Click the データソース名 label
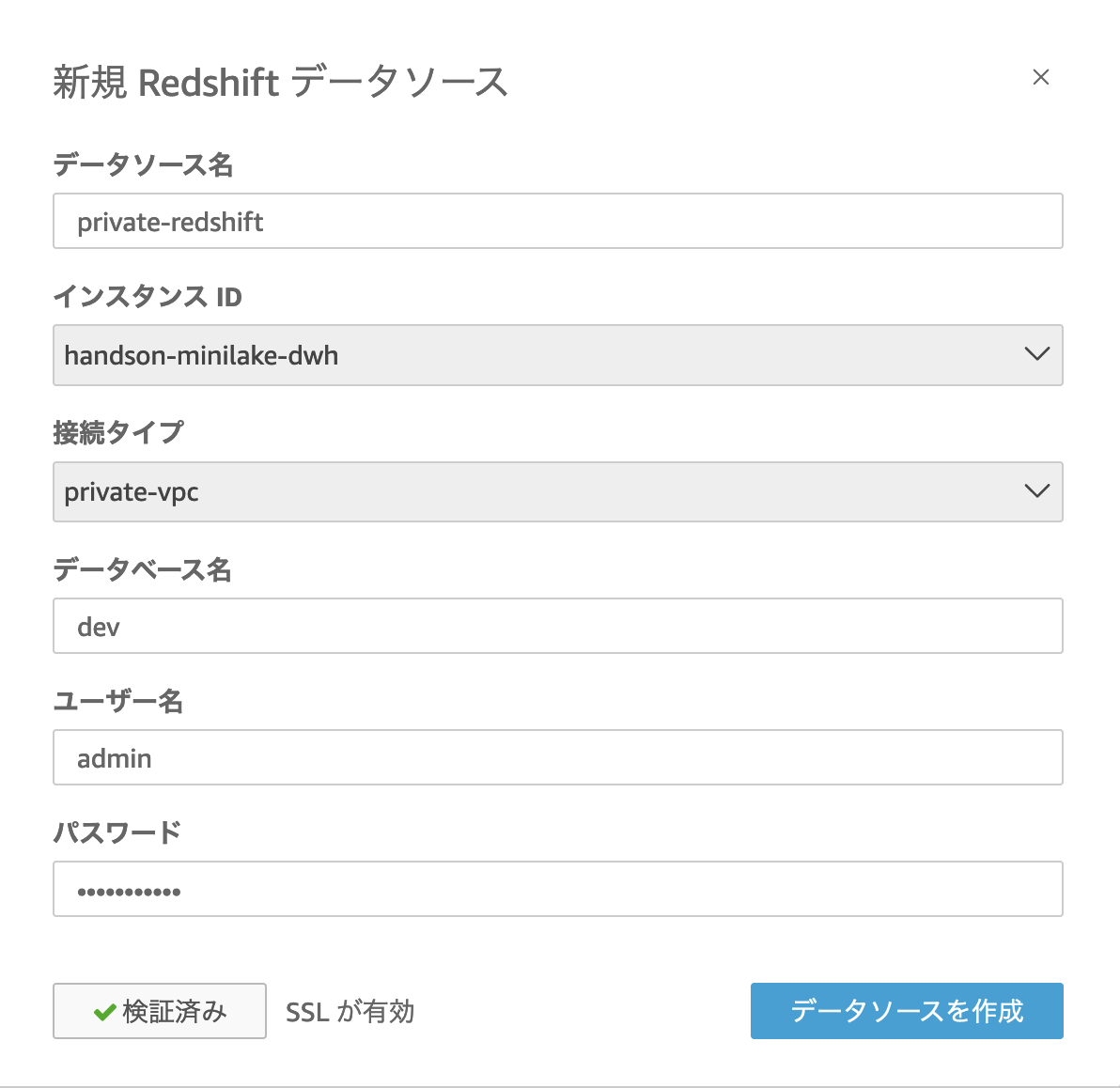 tap(143, 164)
